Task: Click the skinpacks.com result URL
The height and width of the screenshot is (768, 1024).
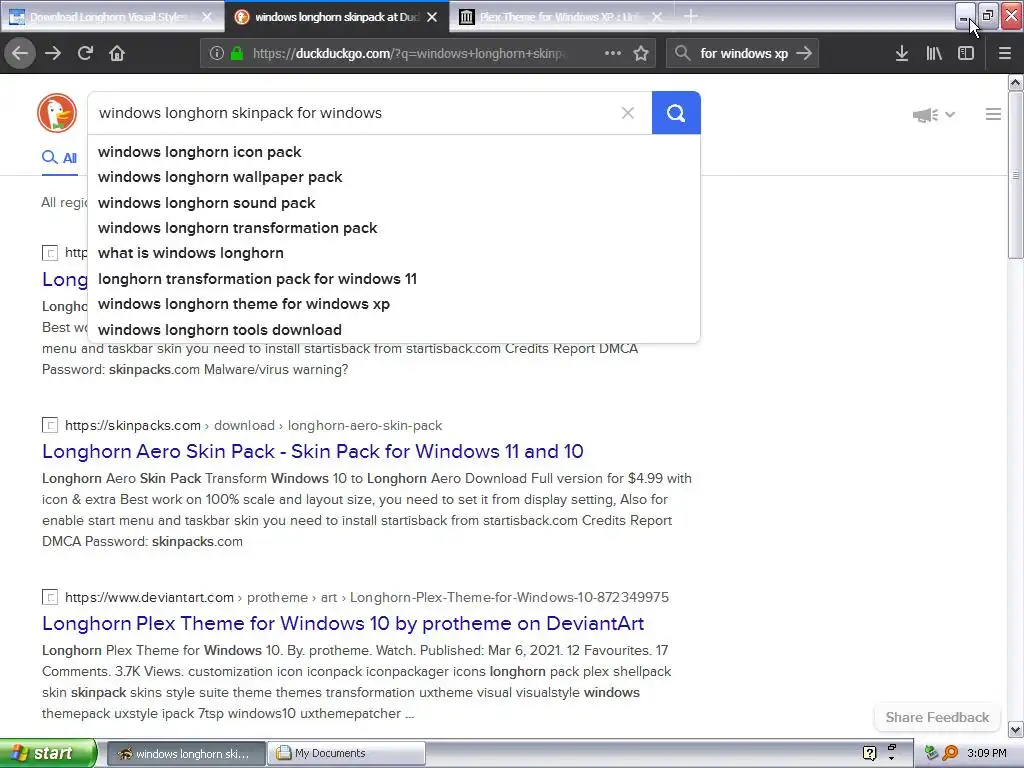Action: pos(253,426)
